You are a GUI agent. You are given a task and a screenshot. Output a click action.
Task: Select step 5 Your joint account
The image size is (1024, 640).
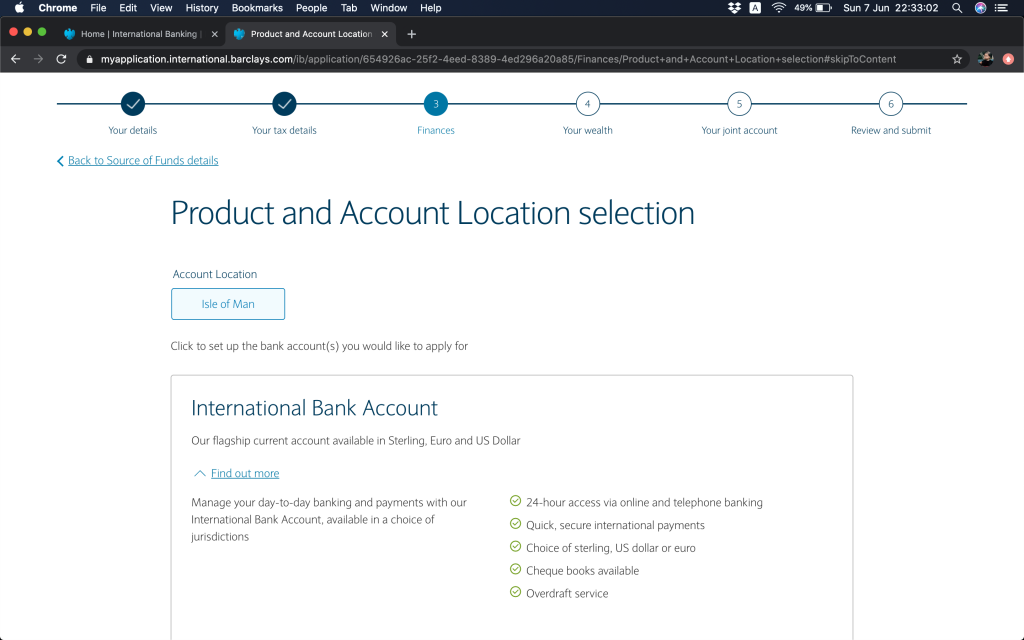tap(739, 104)
